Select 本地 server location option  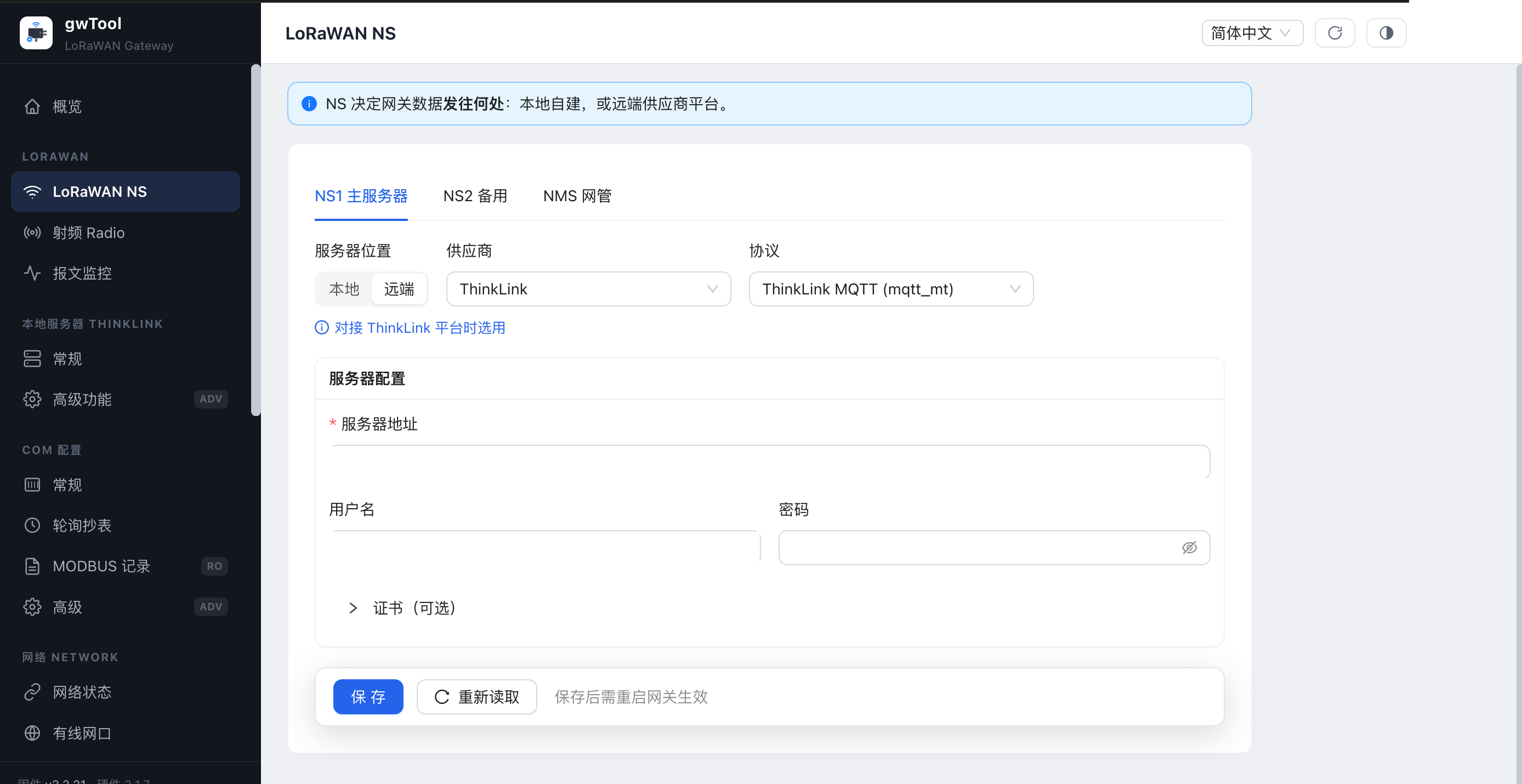[344, 289]
